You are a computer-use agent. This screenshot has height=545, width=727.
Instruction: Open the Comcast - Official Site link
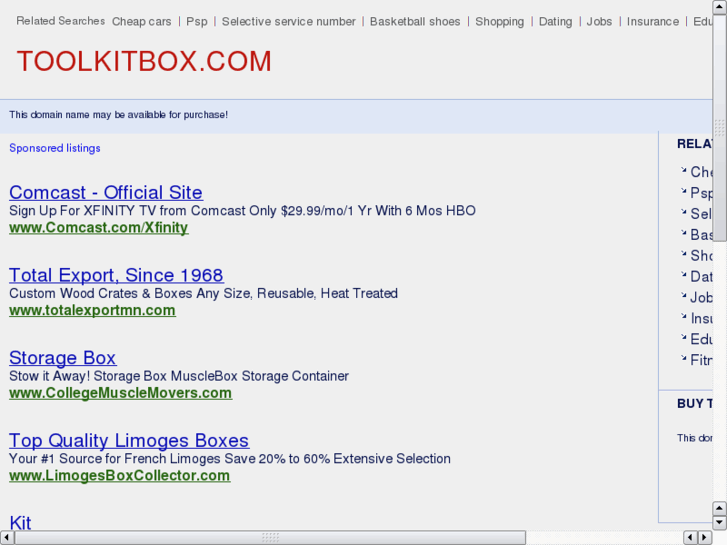click(x=106, y=192)
